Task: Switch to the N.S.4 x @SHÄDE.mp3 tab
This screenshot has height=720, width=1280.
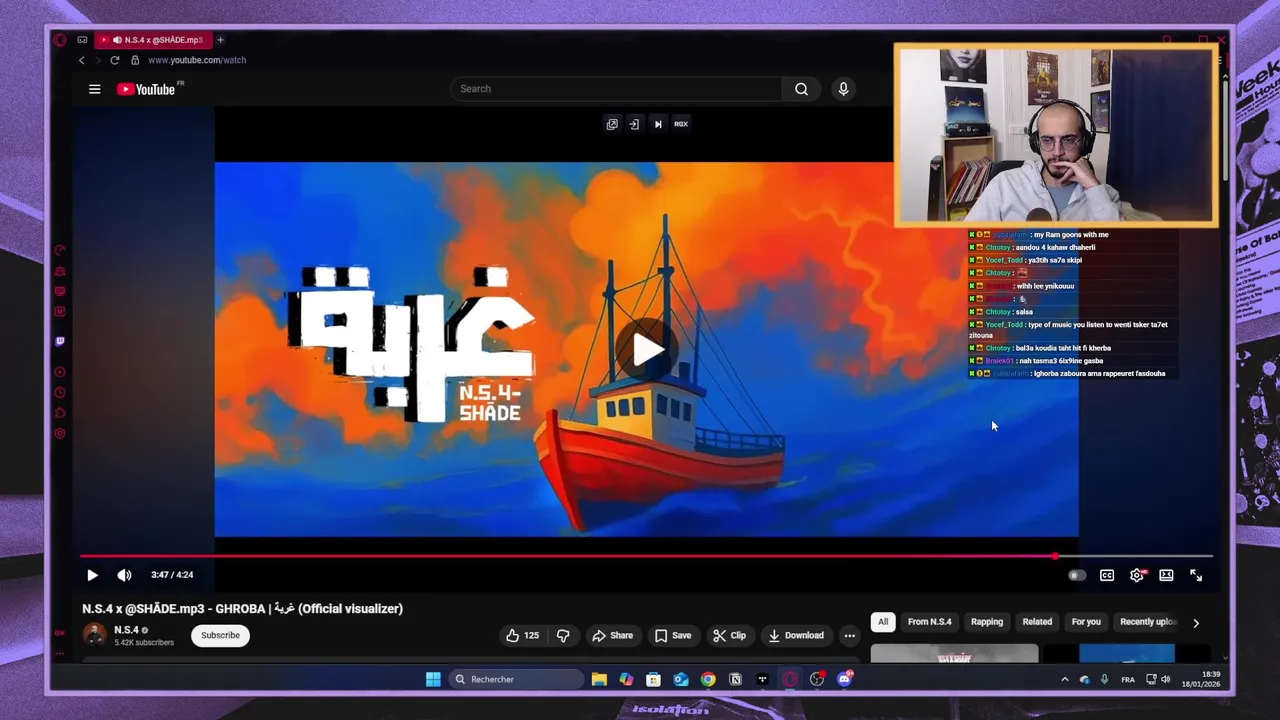Action: 152,40
